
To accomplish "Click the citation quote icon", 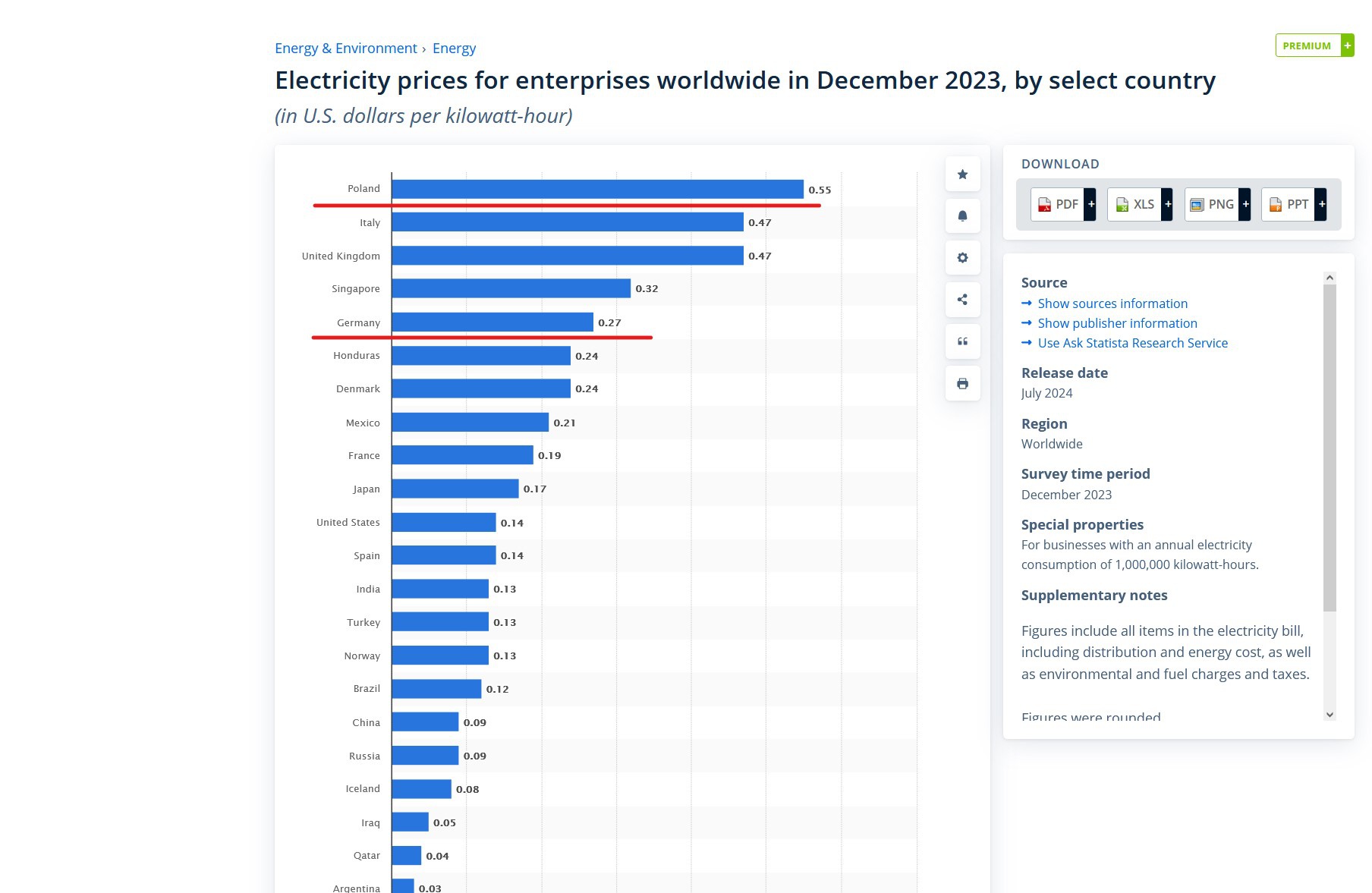I will (x=962, y=341).
